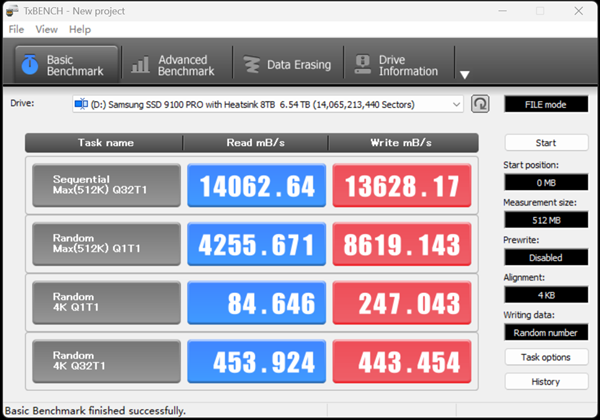Toggle the FILE mode button
The image size is (600, 420).
click(546, 104)
